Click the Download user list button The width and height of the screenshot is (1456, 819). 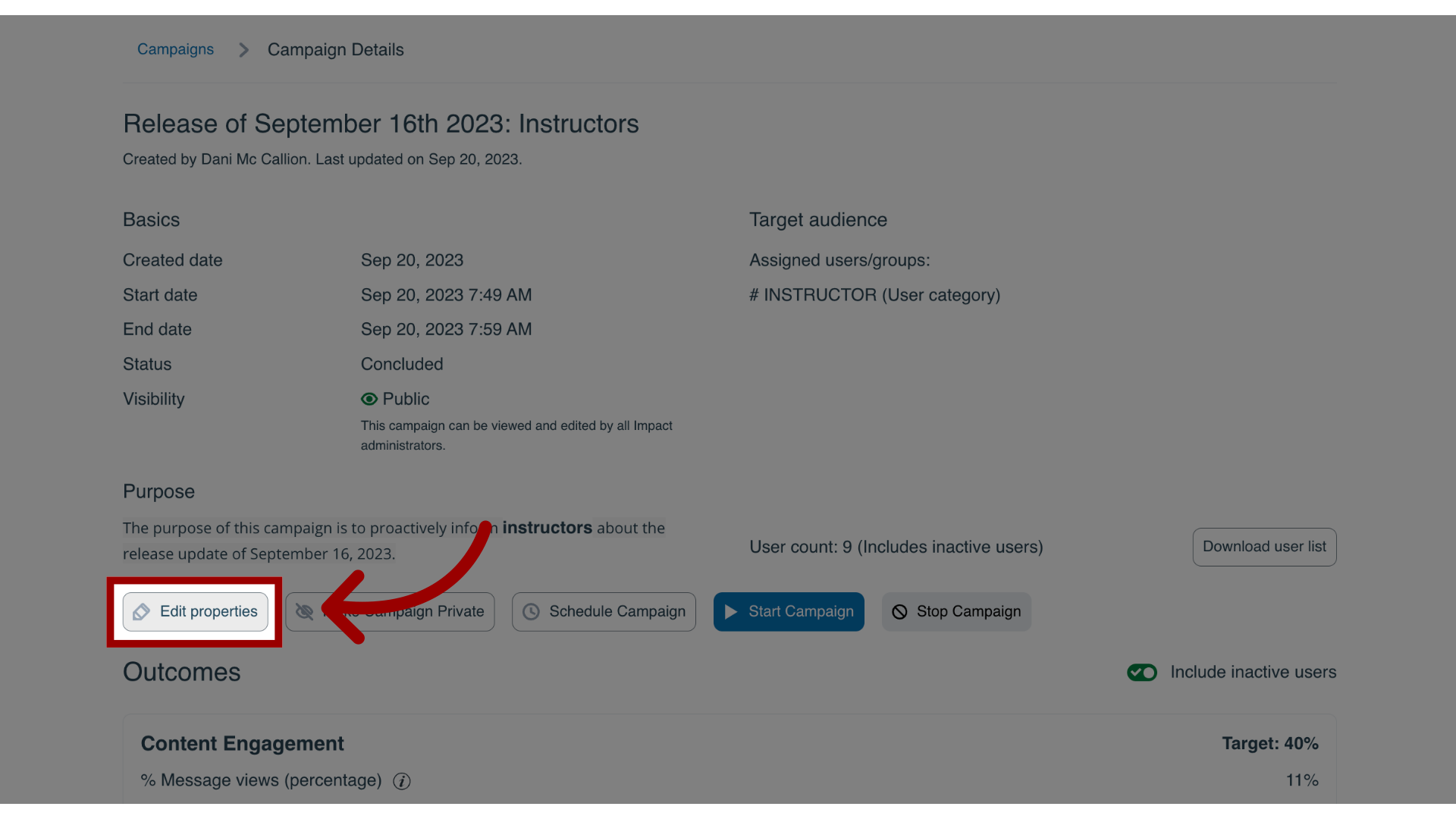[x=1264, y=546]
